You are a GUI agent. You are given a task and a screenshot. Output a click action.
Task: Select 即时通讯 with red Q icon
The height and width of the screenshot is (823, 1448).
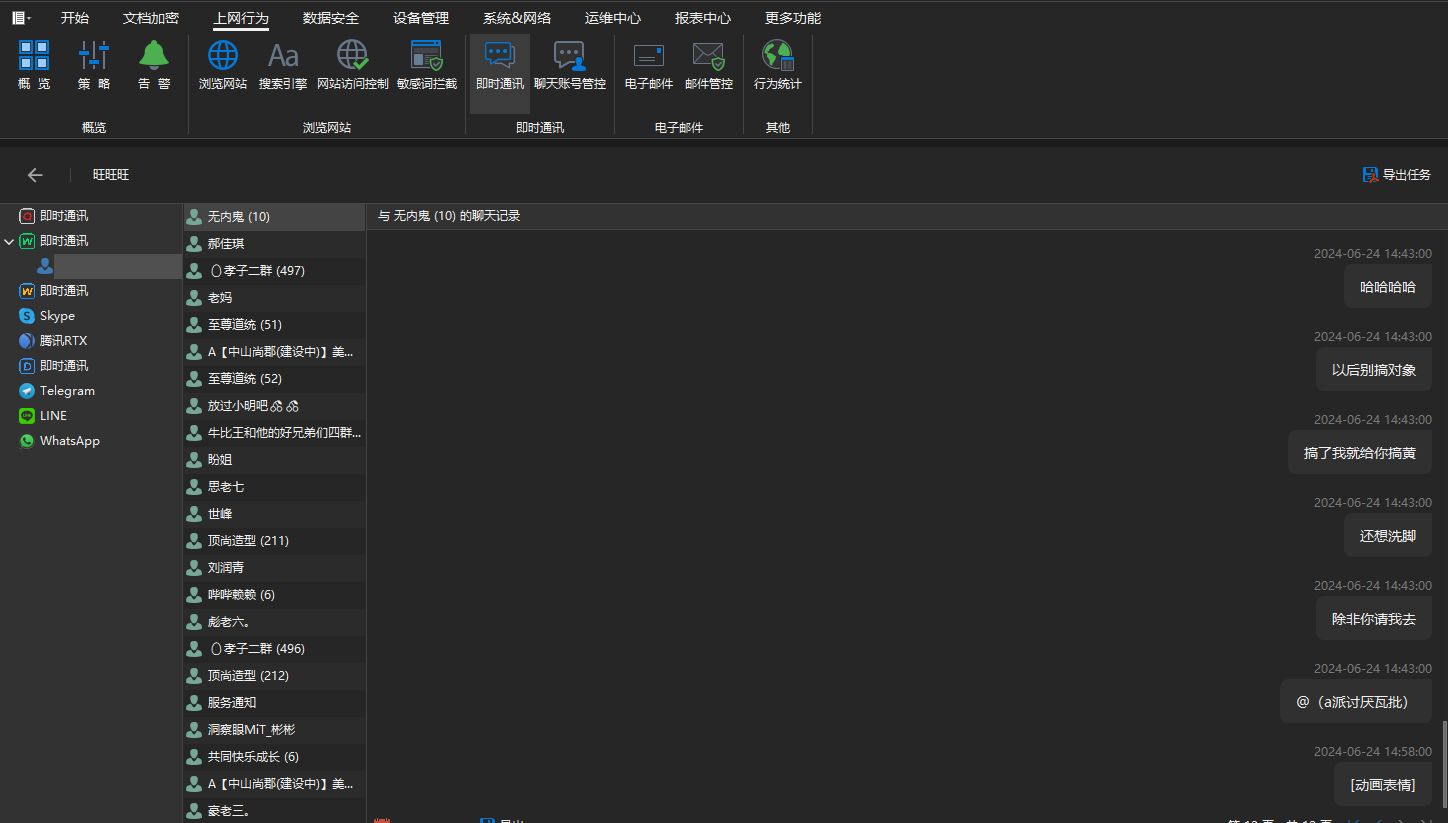pos(54,216)
